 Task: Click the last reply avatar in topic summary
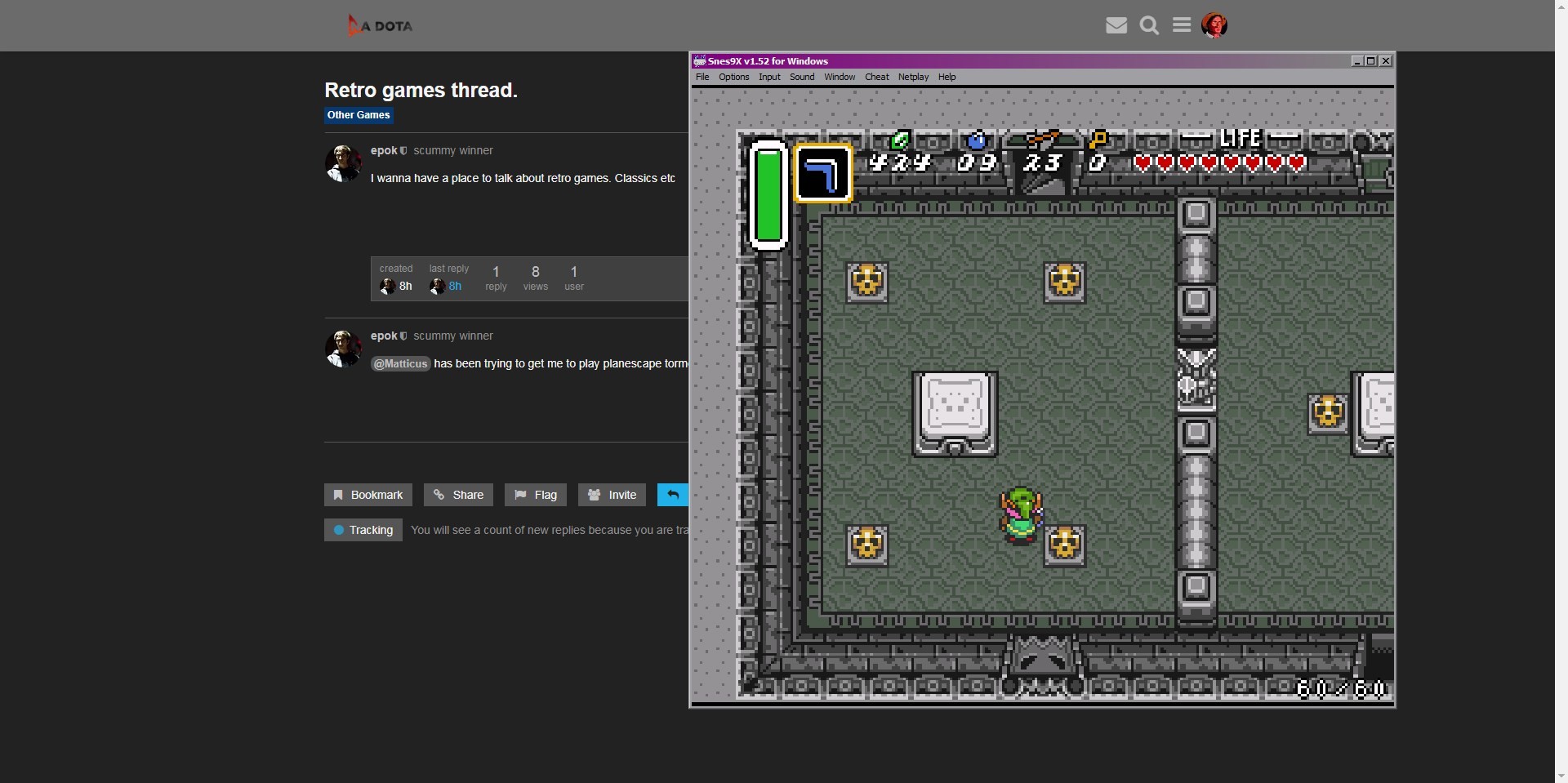click(x=437, y=286)
